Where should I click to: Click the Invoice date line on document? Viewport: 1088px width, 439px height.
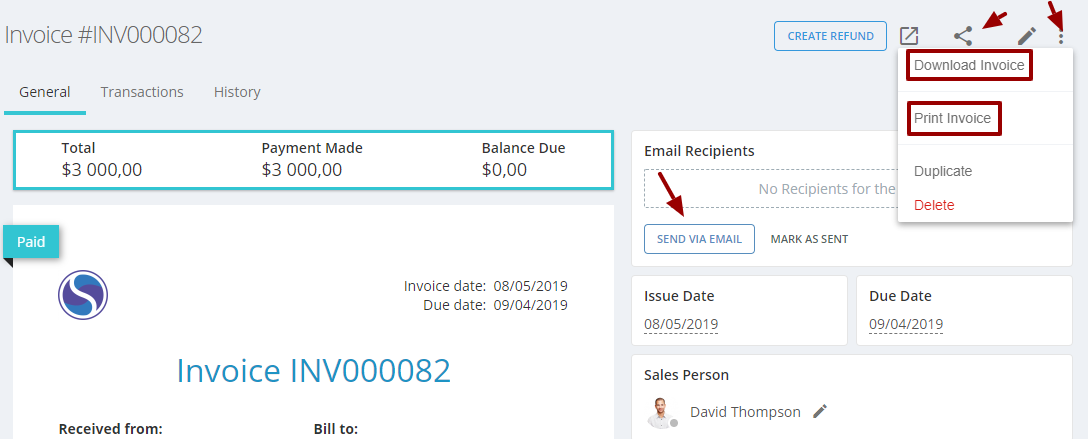point(486,286)
